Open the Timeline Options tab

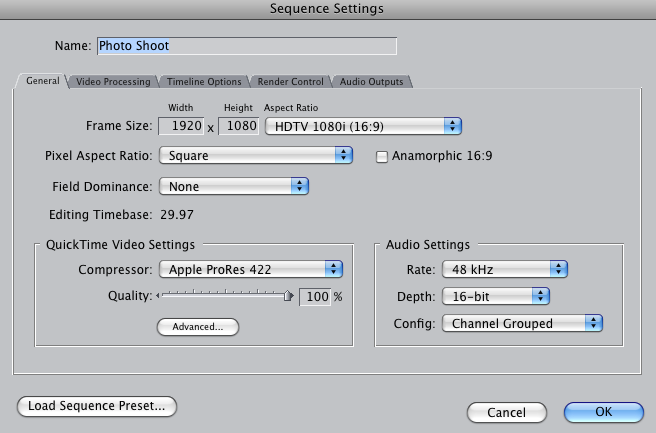[x=204, y=82]
